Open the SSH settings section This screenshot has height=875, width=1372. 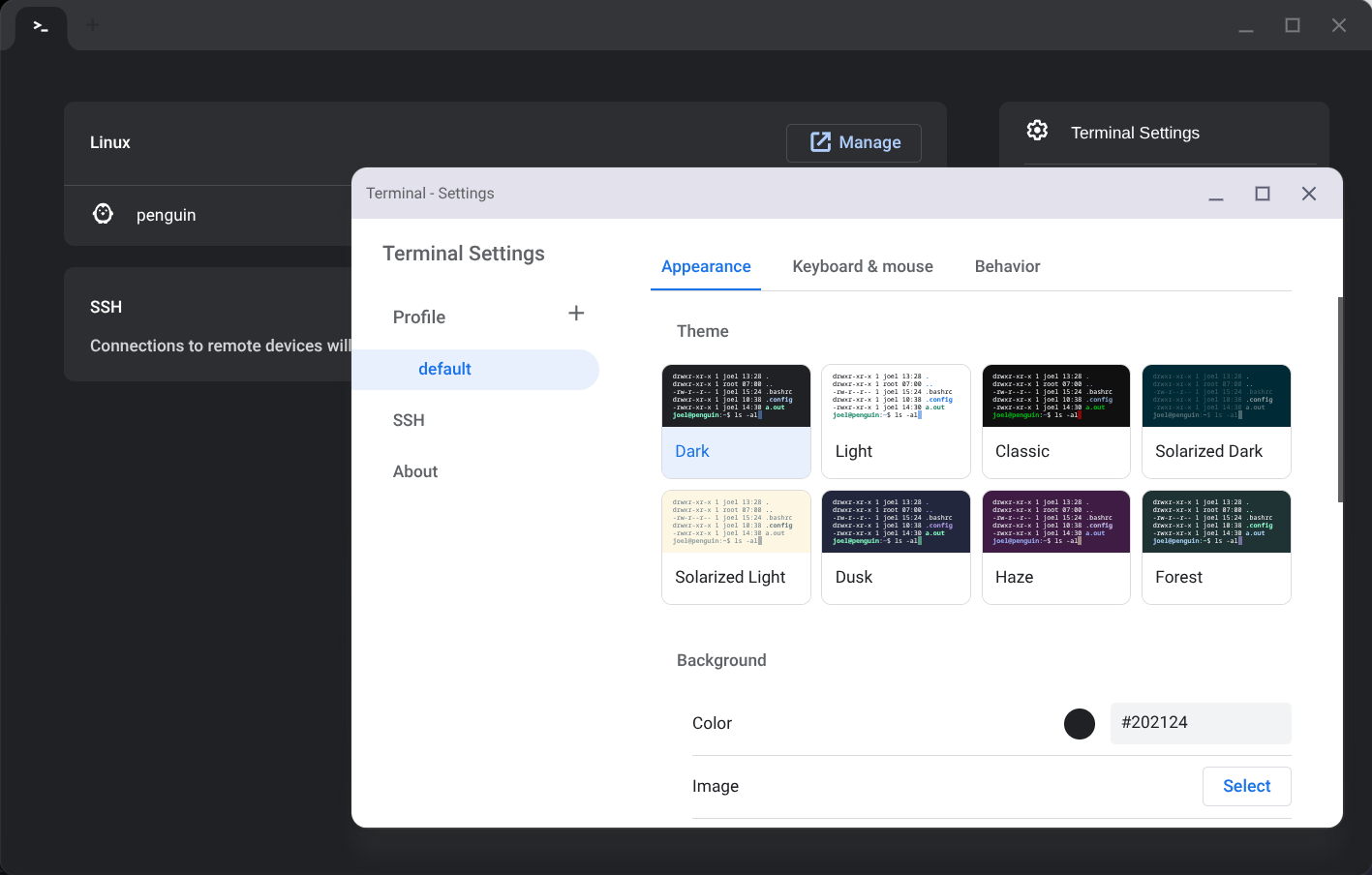(409, 420)
